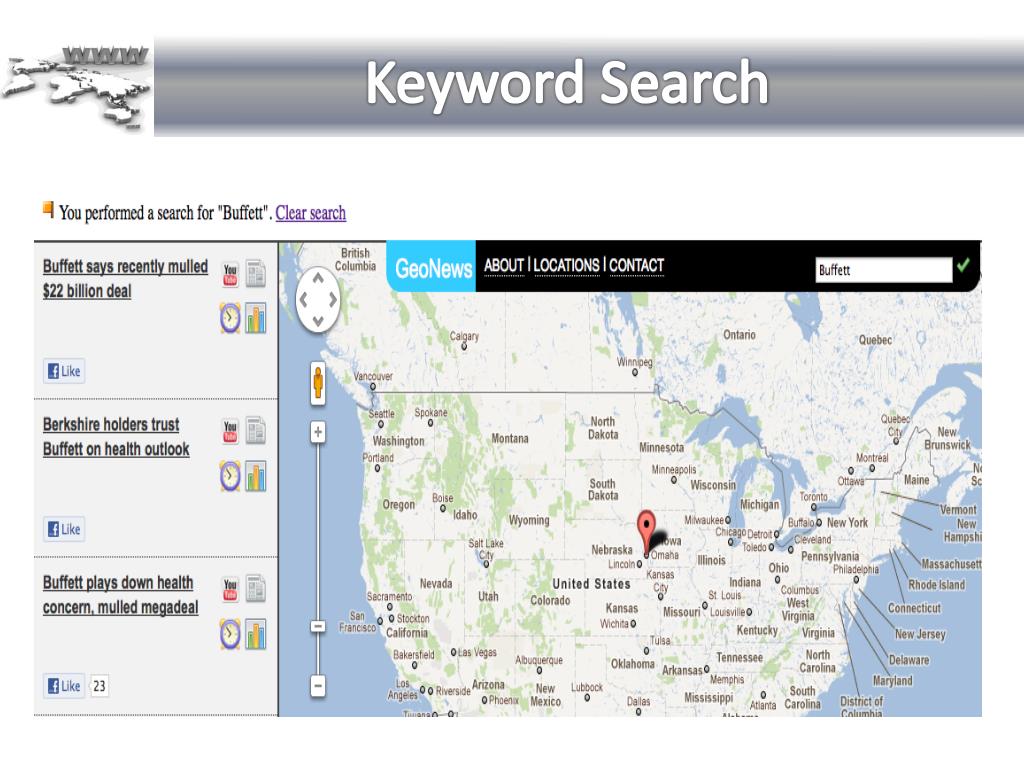This screenshot has width=1024, height=768.
Task: Open "Buffett says recently mulled $22 billion deal" headline
Action: [x=125, y=278]
